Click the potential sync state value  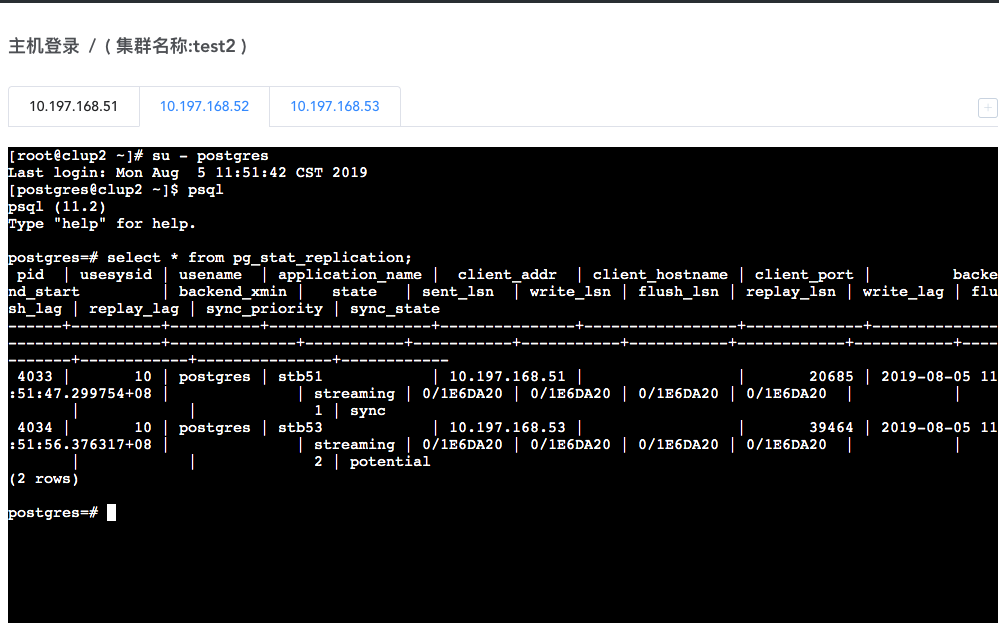390,461
